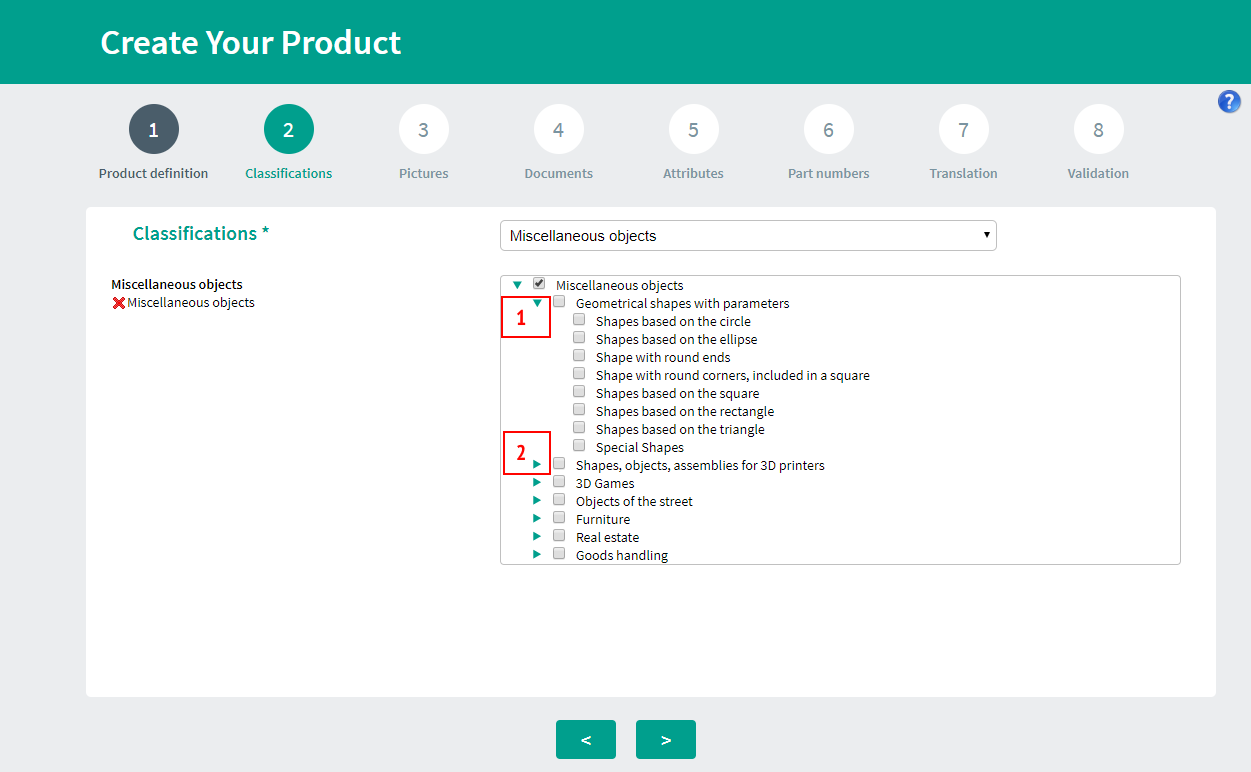Image resolution: width=1251 pixels, height=772 pixels.
Task: Select step 6 Part numbers circle
Action: [828, 129]
